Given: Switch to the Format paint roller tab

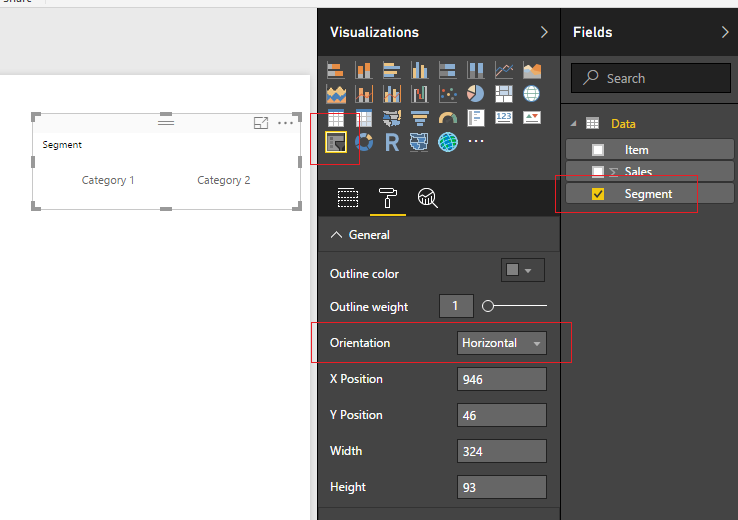Looking at the screenshot, I should [x=387, y=198].
